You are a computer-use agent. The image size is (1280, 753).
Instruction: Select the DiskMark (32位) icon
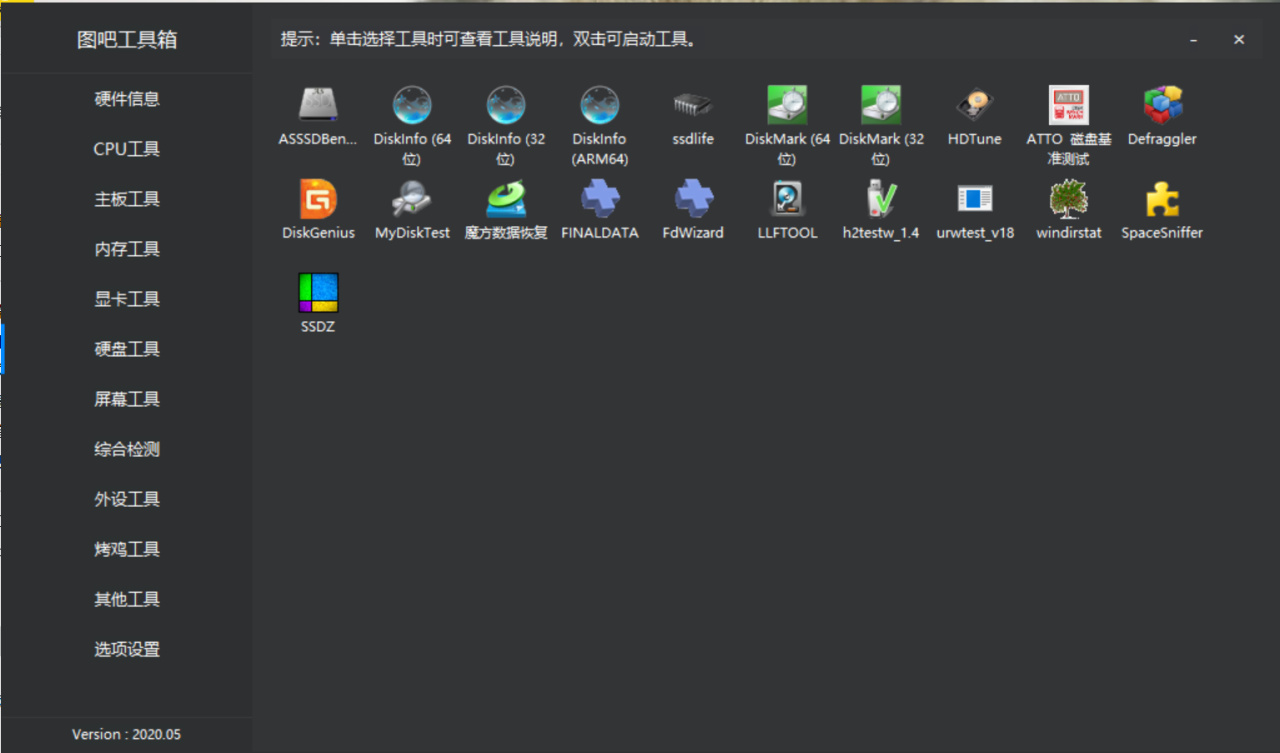coord(881,105)
